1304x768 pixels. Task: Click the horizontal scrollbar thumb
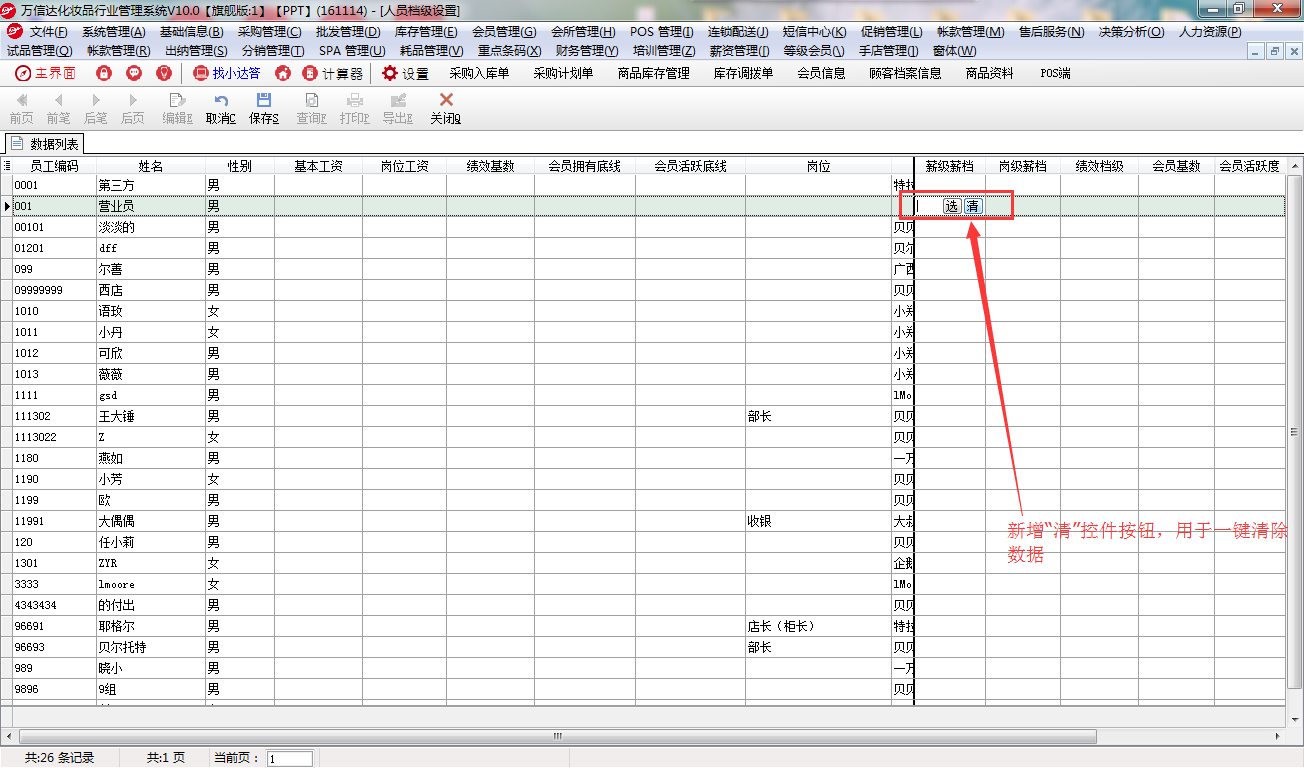tap(558, 736)
